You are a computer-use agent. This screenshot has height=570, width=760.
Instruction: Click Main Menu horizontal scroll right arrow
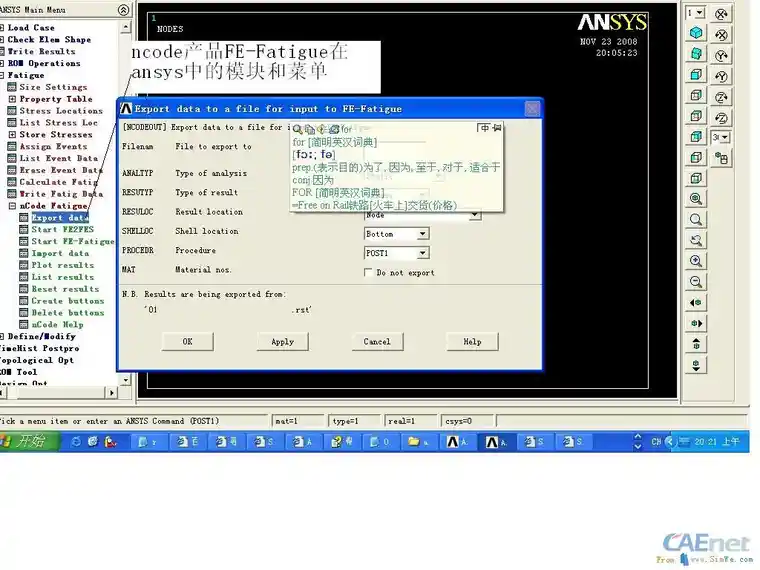tap(112, 393)
